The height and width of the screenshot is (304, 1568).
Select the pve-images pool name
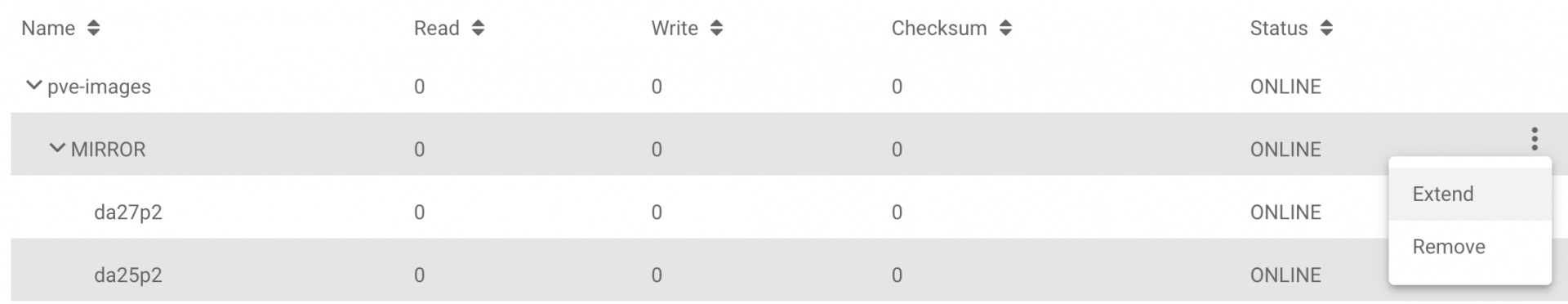(x=99, y=87)
